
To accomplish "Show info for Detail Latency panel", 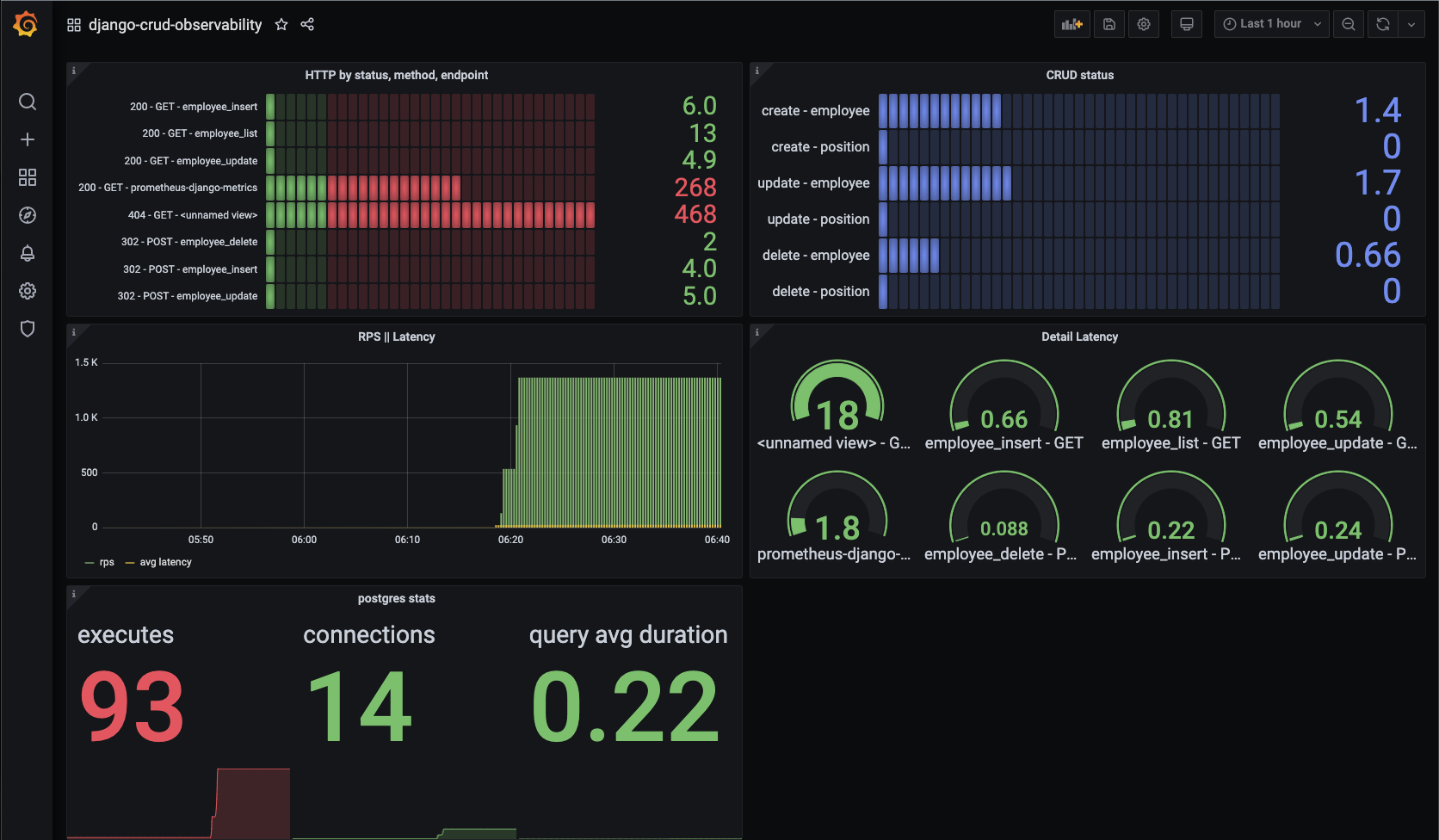I will click(757, 332).
